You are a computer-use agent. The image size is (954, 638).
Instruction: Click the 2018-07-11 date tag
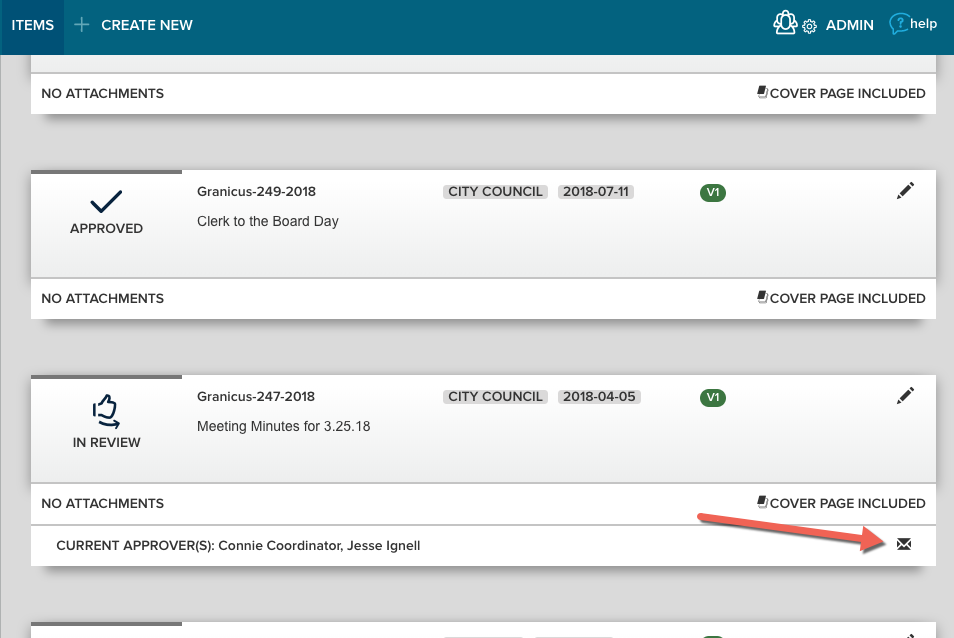click(x=599, y=191)
